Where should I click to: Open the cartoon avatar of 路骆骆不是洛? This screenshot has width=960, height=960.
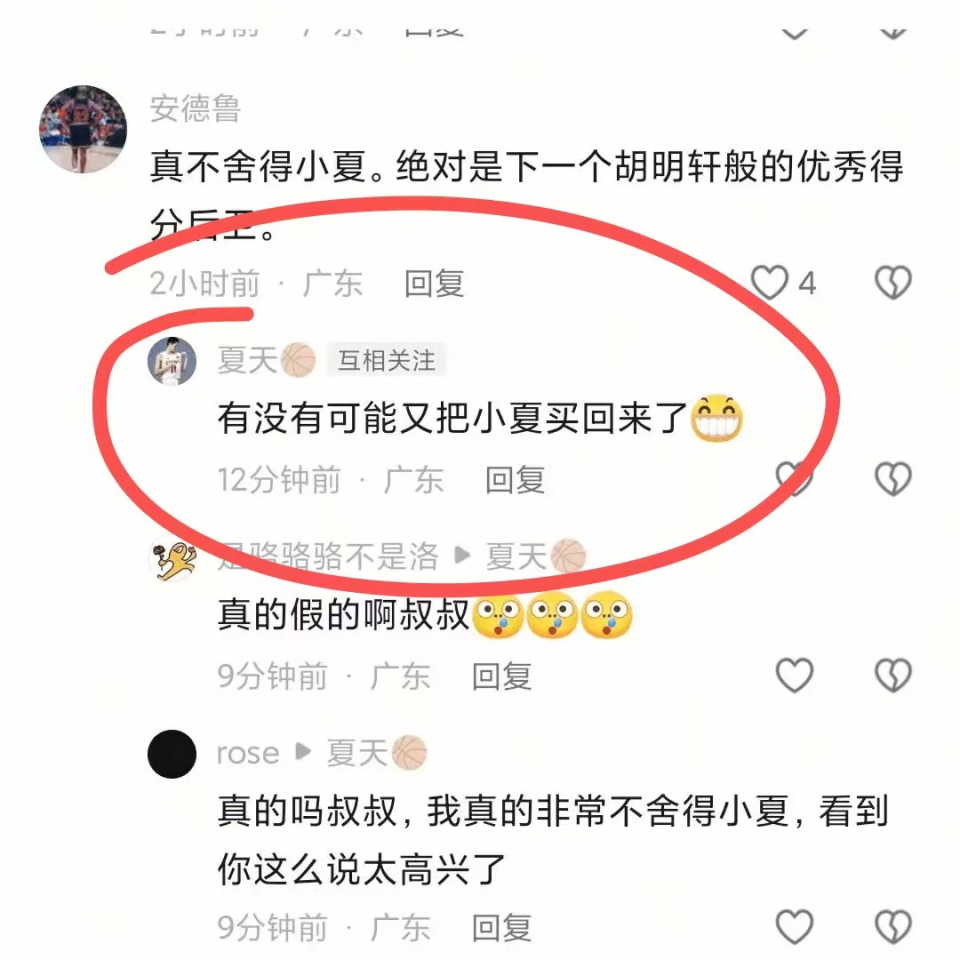tap(172, 559)
